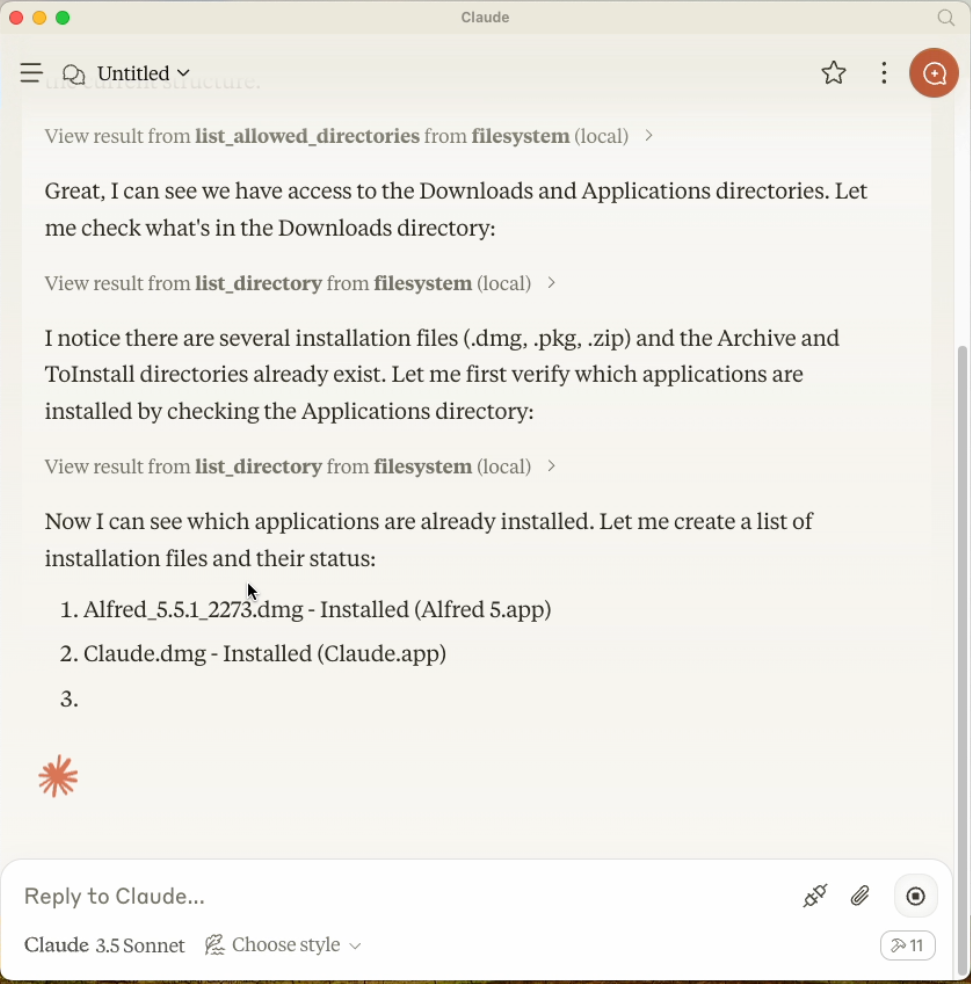Expand list_directory result above 'Now I can see'
Viewport: 971px width, 984px height.
coord(300,466)
